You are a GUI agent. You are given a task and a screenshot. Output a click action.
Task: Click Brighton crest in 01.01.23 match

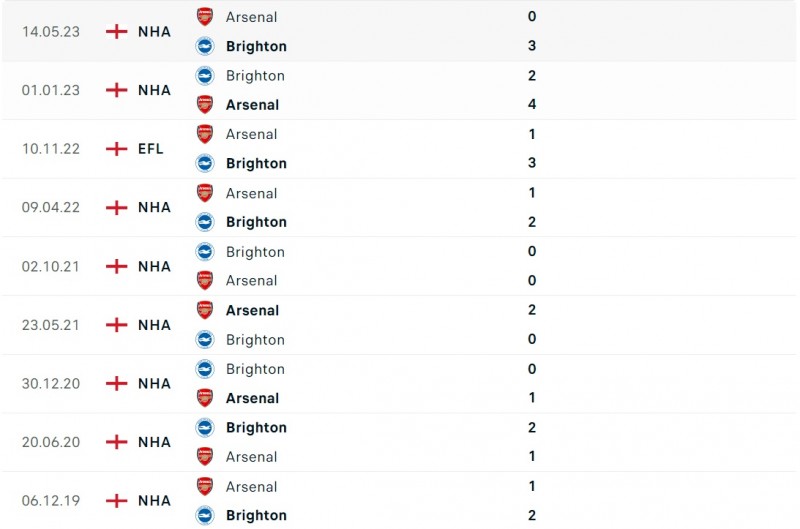pos(205,75)
